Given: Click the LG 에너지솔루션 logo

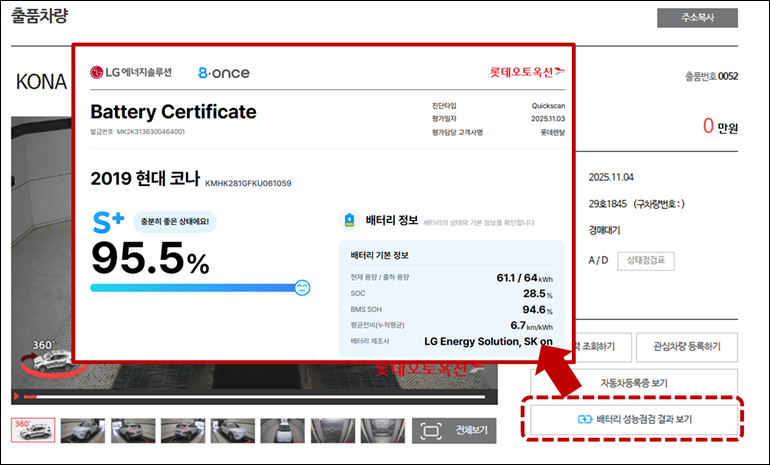Looking at the screenshot, I should pyautogui.click(x=131, y=72).
